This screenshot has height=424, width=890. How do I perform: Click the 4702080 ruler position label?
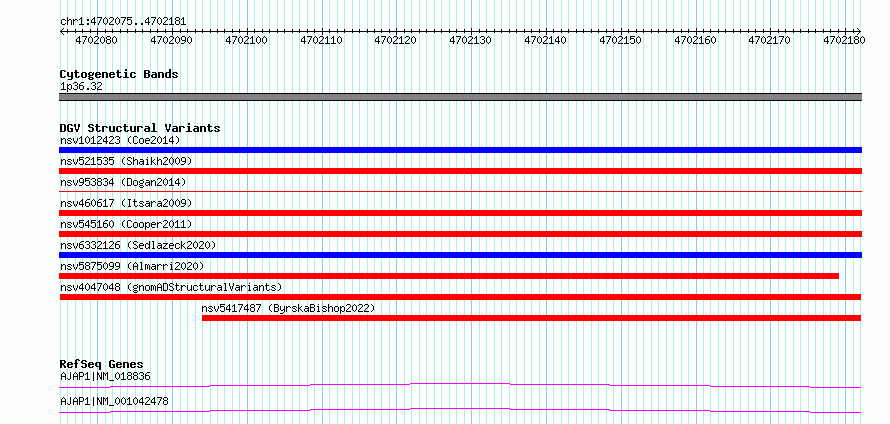click(x=96, y=40)
